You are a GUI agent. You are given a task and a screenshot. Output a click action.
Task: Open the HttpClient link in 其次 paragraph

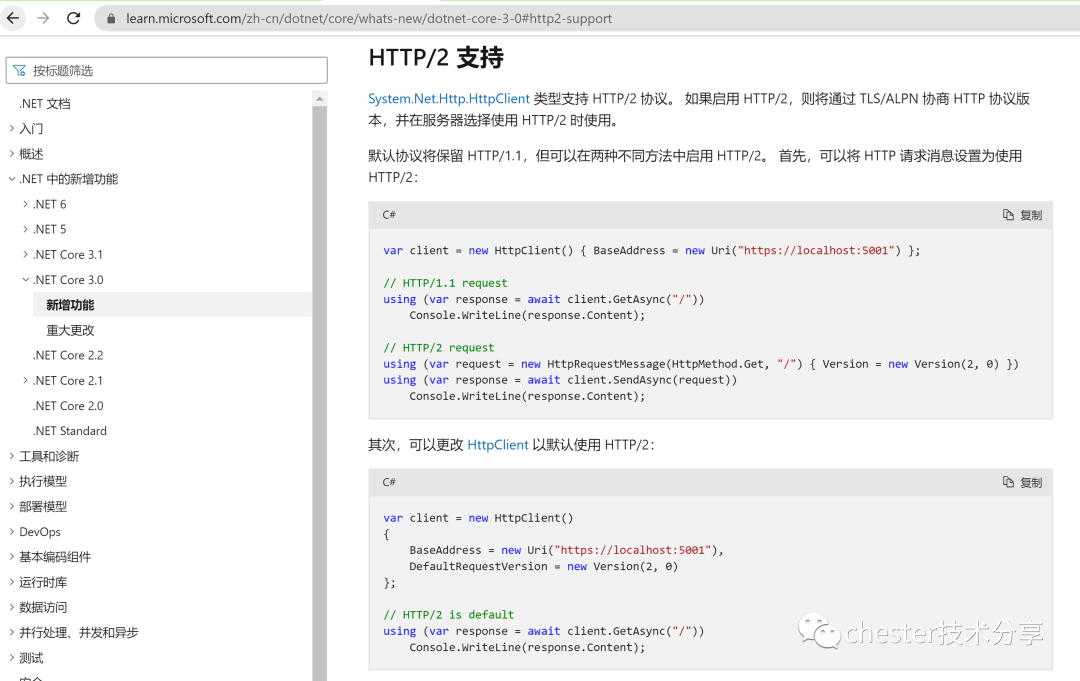pos(497,445)
